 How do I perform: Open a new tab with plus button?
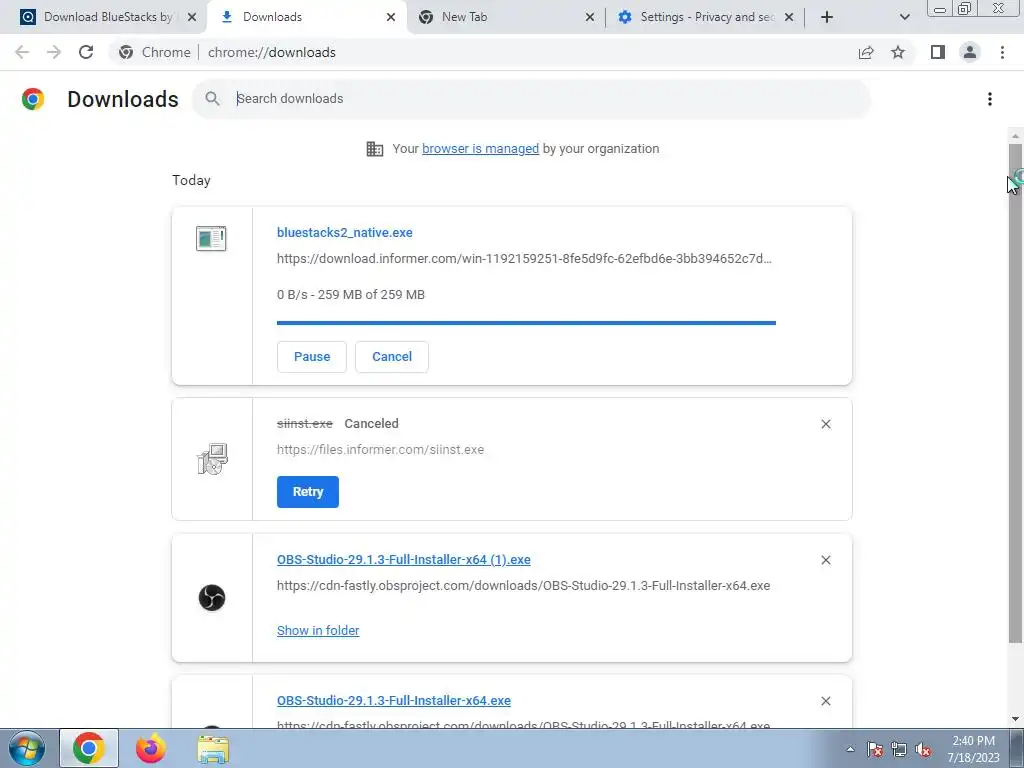[x=827, y=17]
